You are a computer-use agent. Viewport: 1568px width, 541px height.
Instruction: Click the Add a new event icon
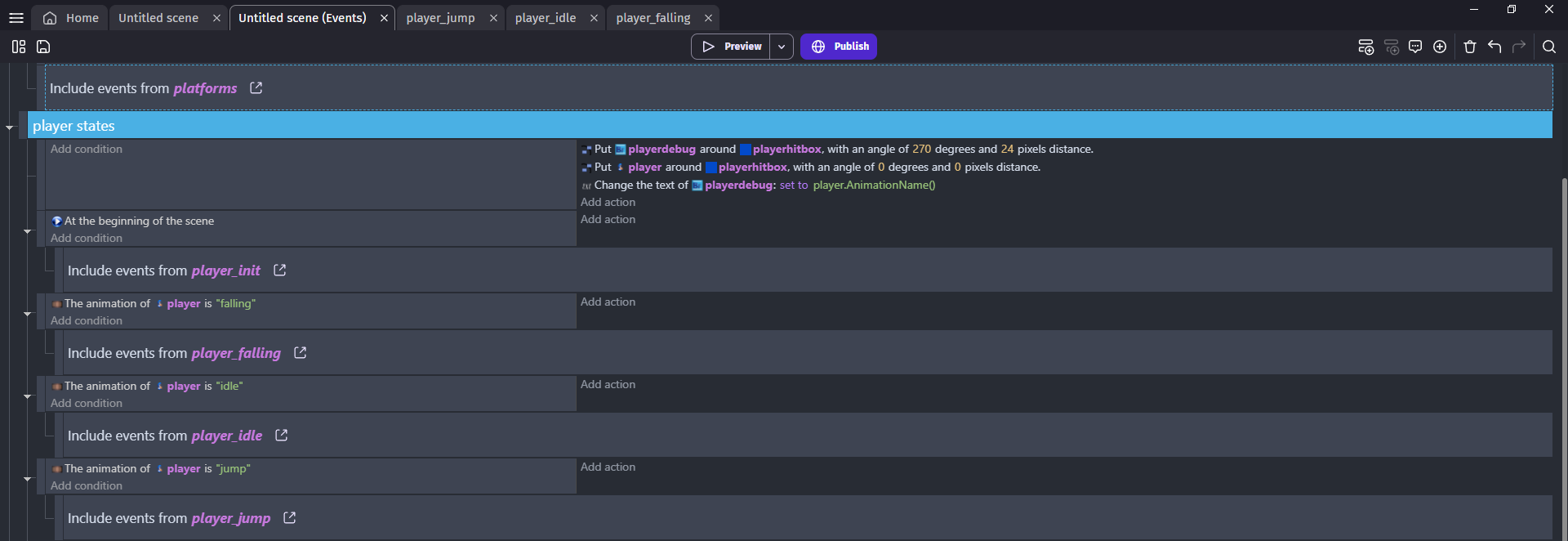(1365, 47)
